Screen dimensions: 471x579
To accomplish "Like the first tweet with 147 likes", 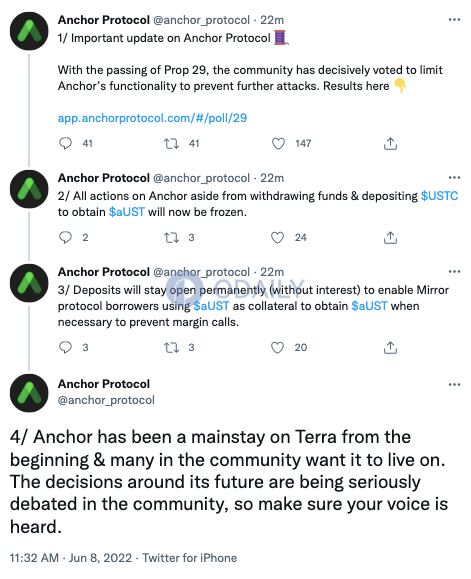I will pos(278,143).
